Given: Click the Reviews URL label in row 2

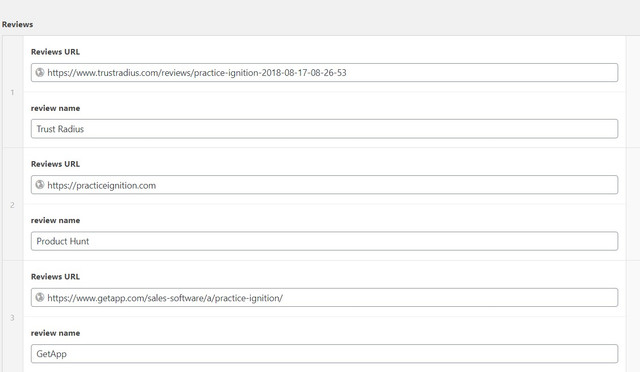Looking at the screenshot, I should click(x=56, y=164).
